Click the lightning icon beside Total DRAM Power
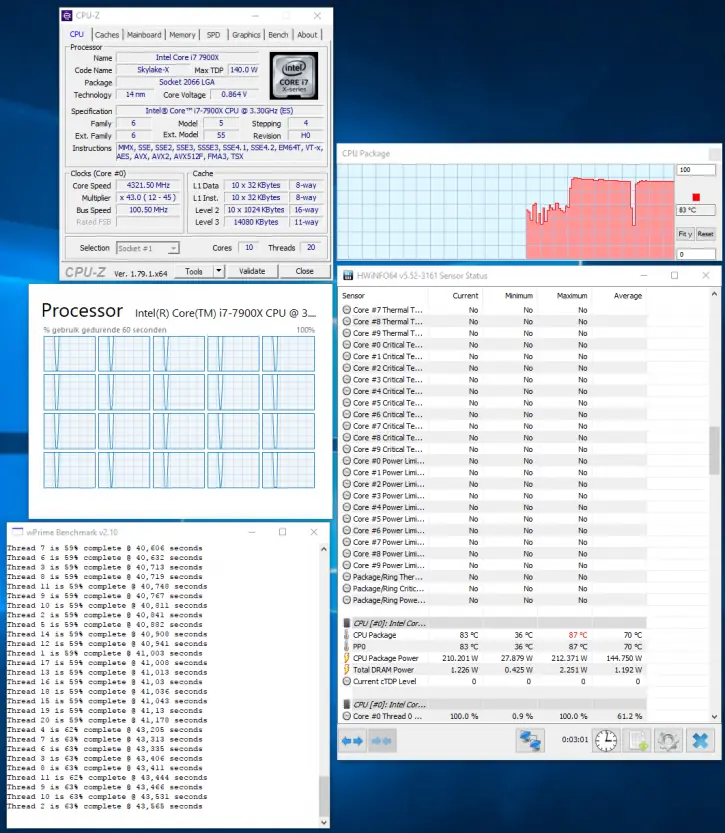 click(x=347, y=670)
